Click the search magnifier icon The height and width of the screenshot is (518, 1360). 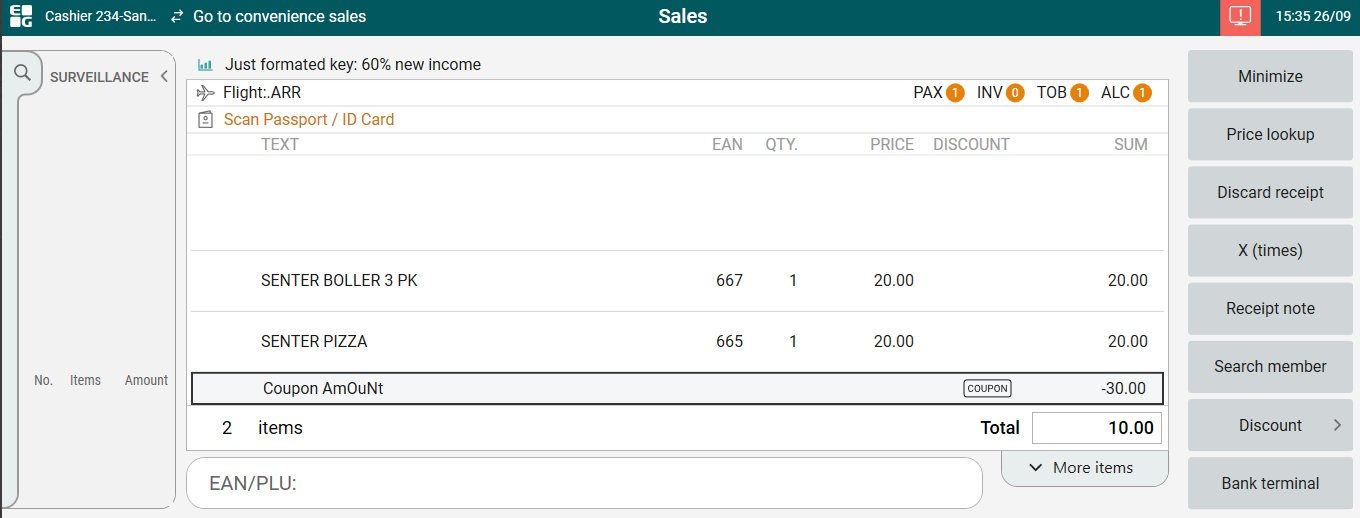(22, 73)
